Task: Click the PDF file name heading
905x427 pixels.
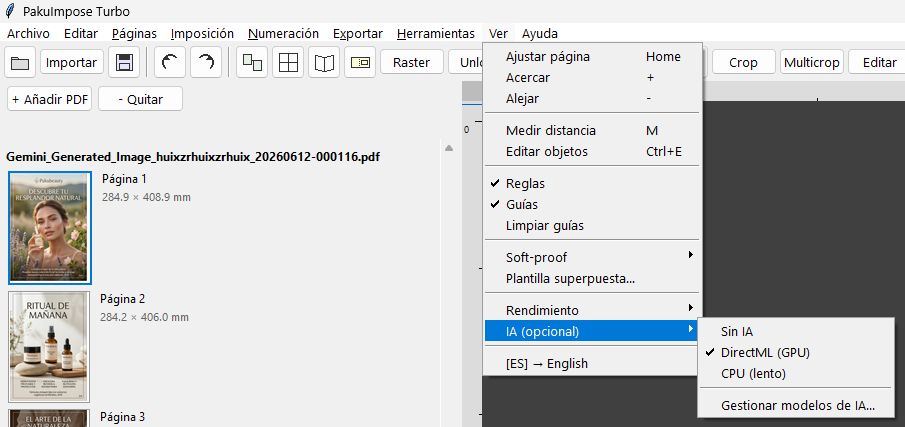Action: (x=193, y=156)
